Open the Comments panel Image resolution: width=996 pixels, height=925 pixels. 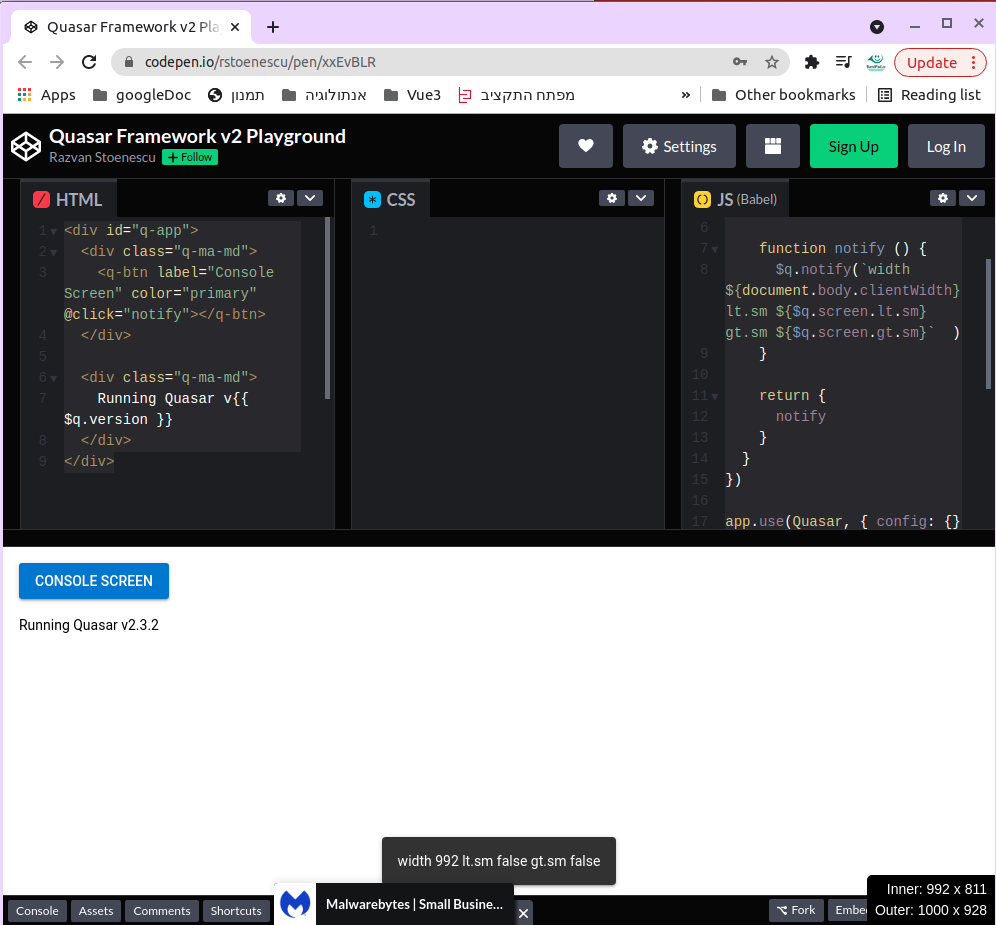pyautogui.click(x=162, y=910)
